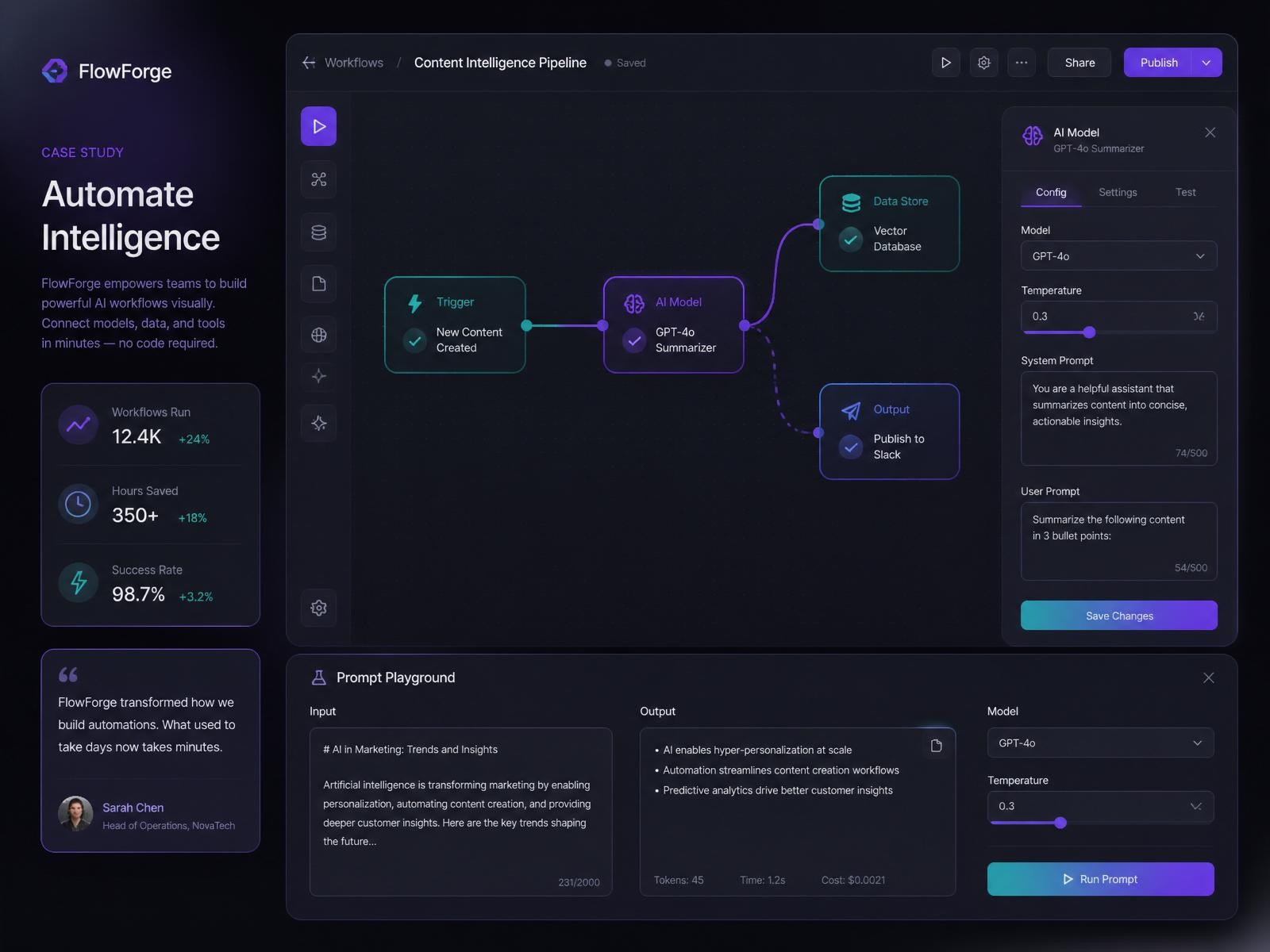Close the Prompt Playground panel
The width and height of the screenshot is (1270, 952).
[x=1208, y=678]
